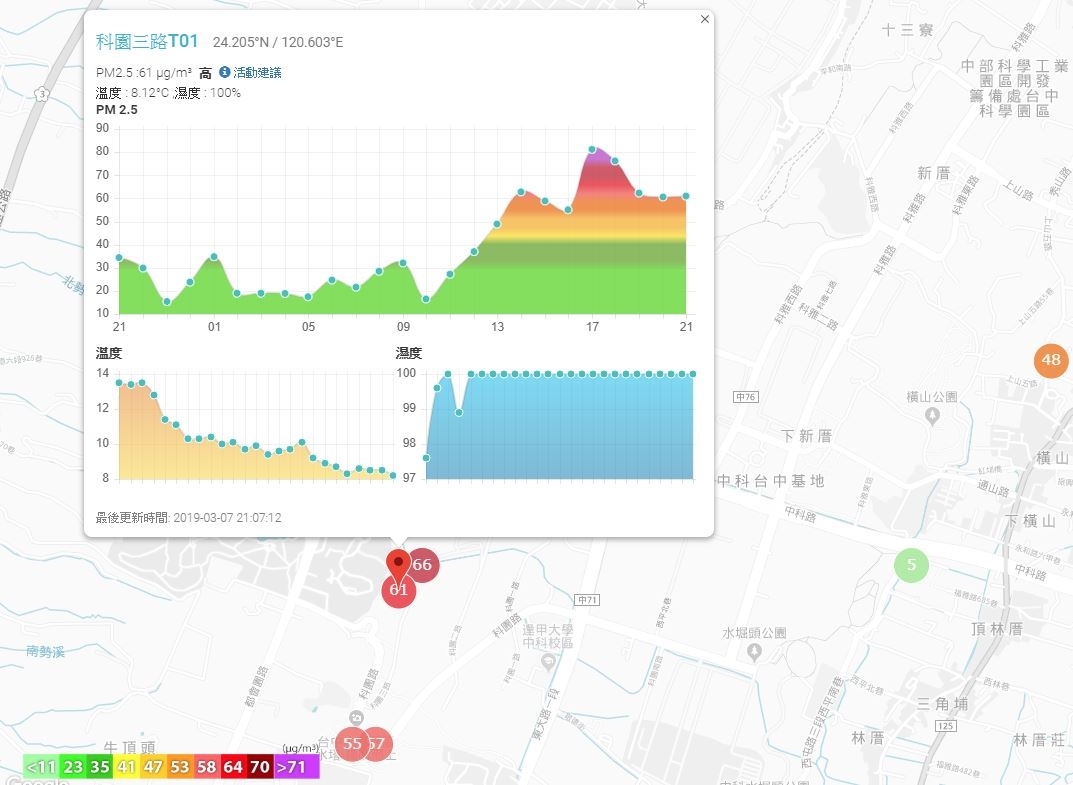Close the sensor info popup
Screen dimensions: 1073x785
click(705, 19)
